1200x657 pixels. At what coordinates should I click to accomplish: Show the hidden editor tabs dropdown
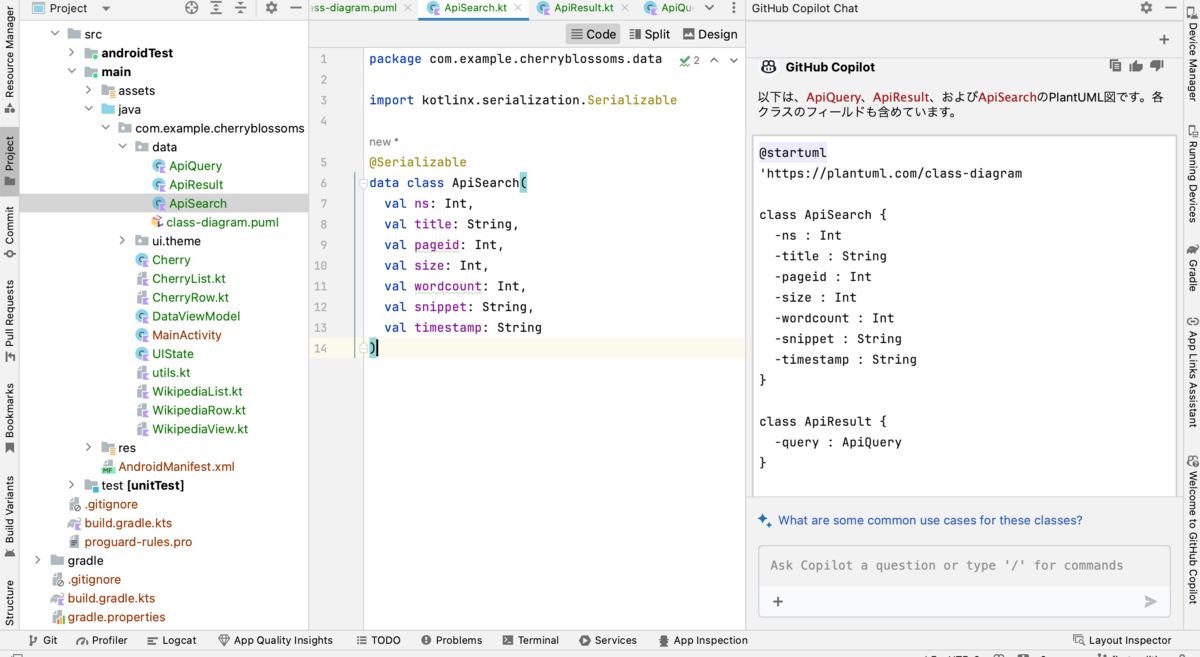pyautogui.click(x=709, y=8)
